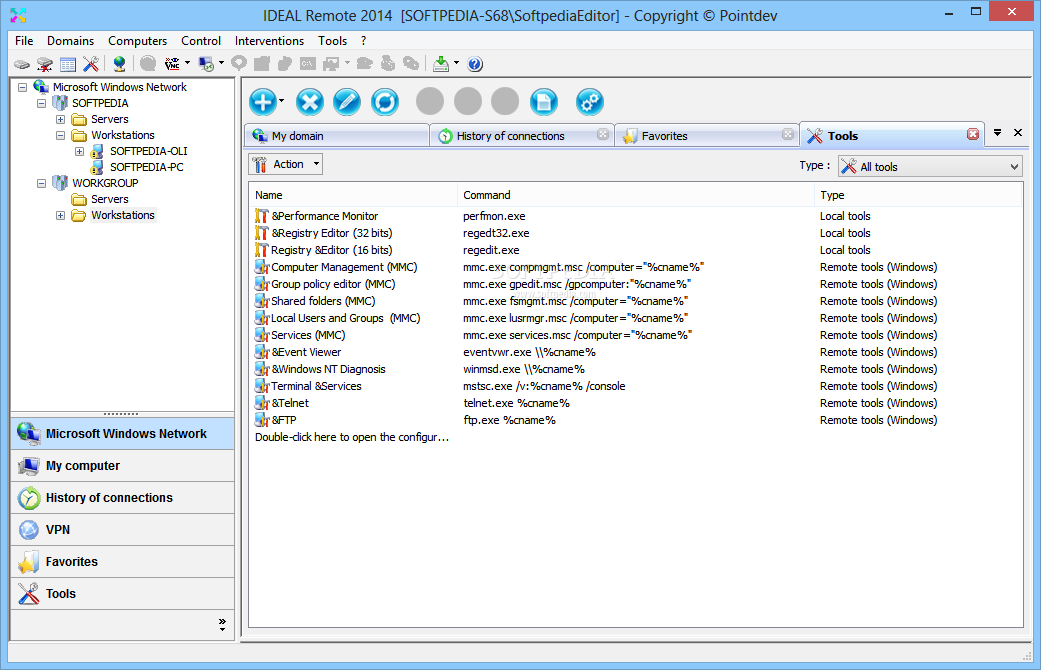
Task: Open remote desktop toolbar dropdown arrow
Action: tap(222, 64)
